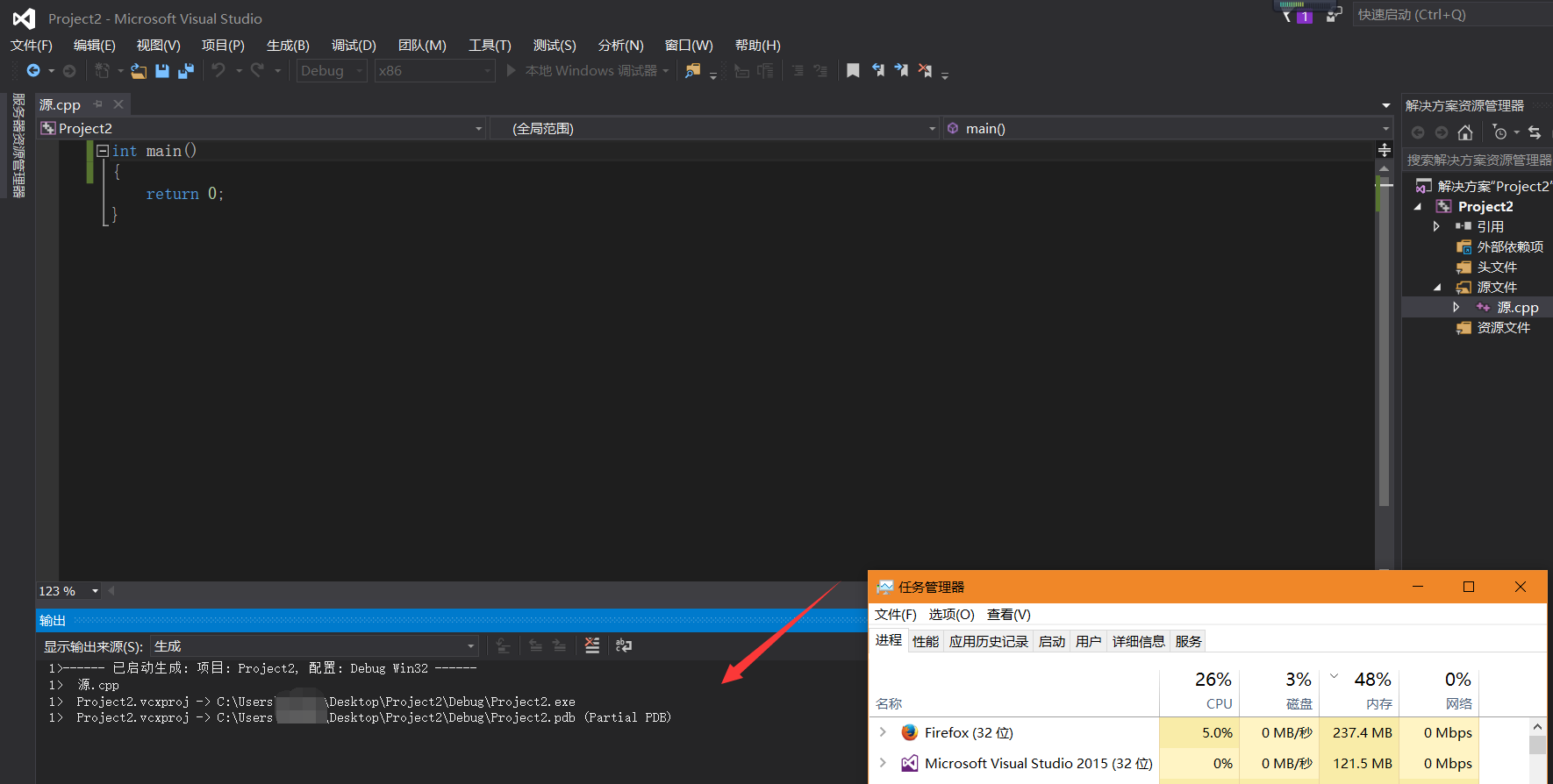Expand the 源.cpp node in Solution Explorer

[1456, 307]
